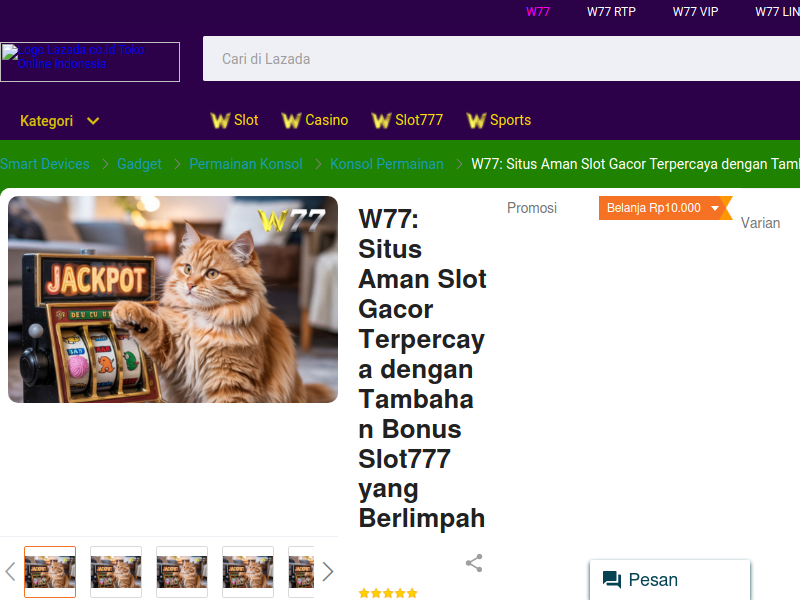This screenshot has height=600, width=800.
Task: Expand the Kategori dropdown
Action: click(x=59, y=121)
